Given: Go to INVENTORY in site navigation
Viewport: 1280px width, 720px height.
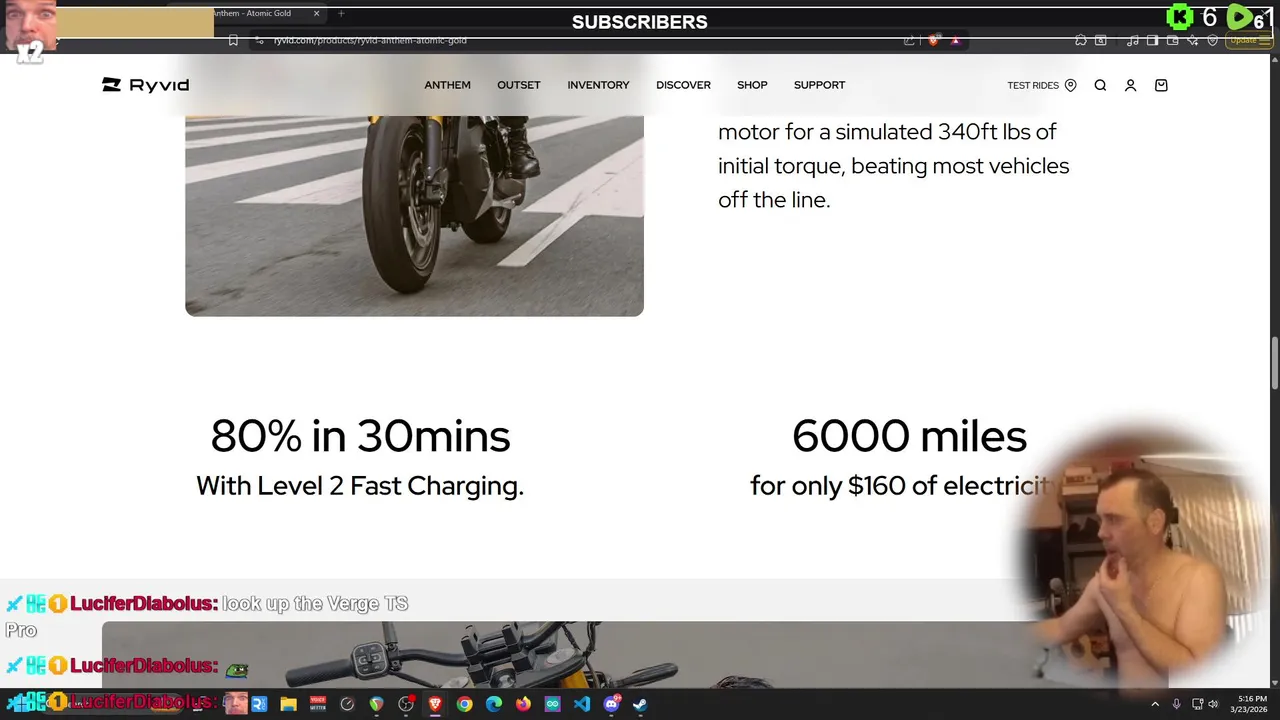Looking at the screenshot, I should tap(598, 85).
